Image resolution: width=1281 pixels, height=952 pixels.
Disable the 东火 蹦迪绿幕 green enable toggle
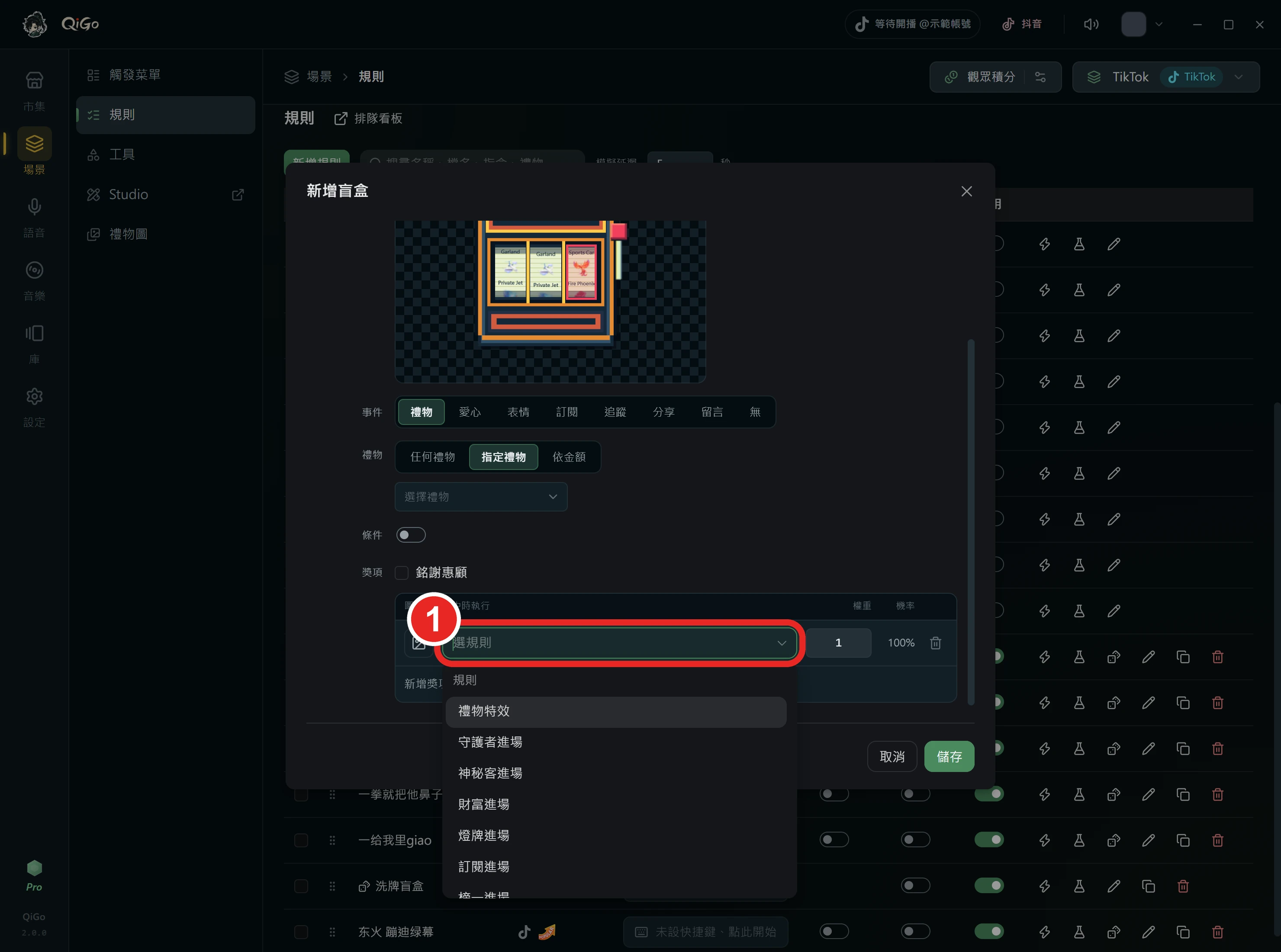pos(989,931)
